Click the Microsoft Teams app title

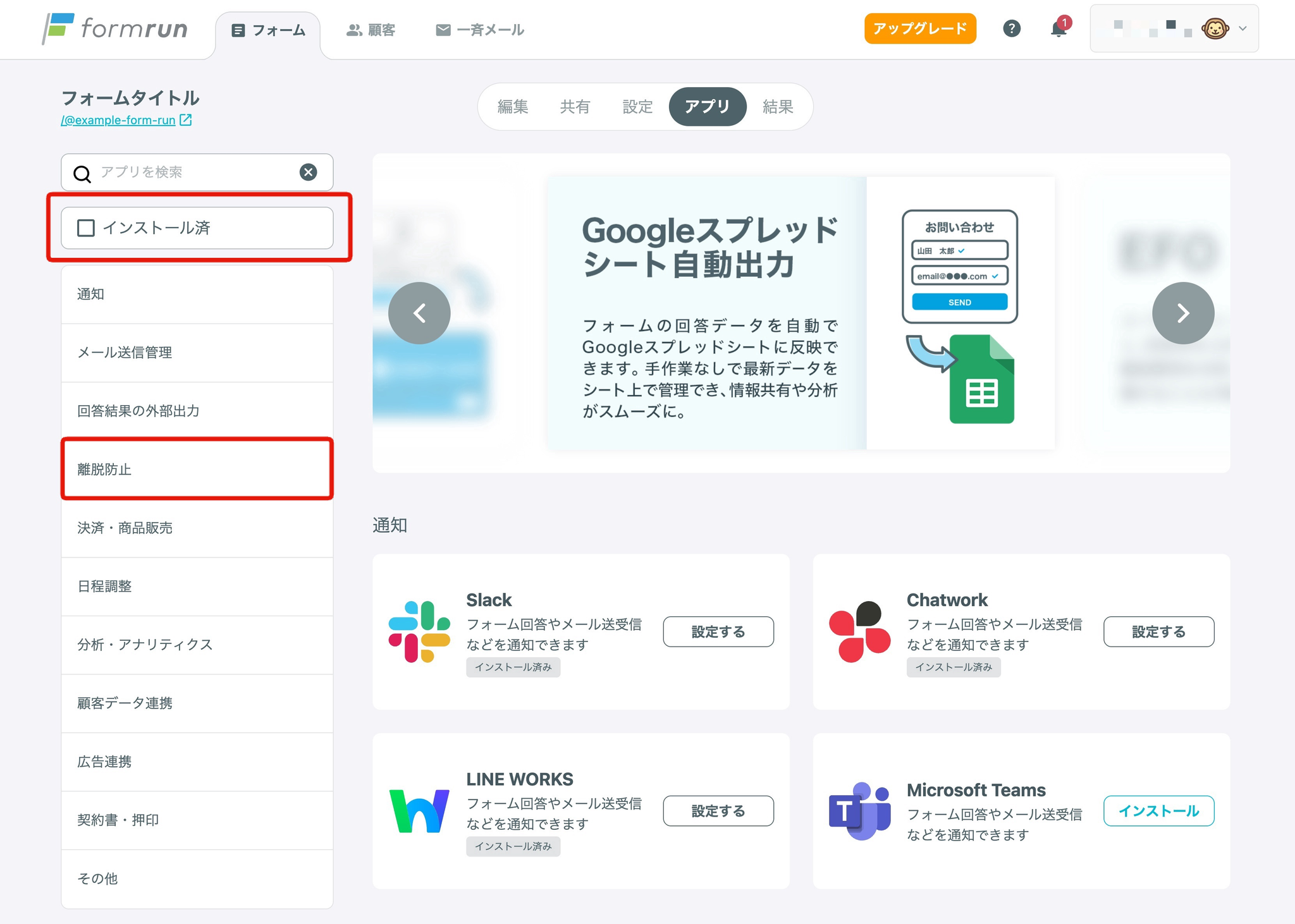pos(976,790)
